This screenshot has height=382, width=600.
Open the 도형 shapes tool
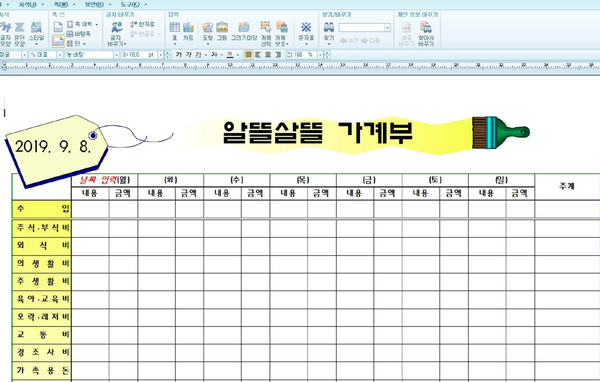(207, 32)
